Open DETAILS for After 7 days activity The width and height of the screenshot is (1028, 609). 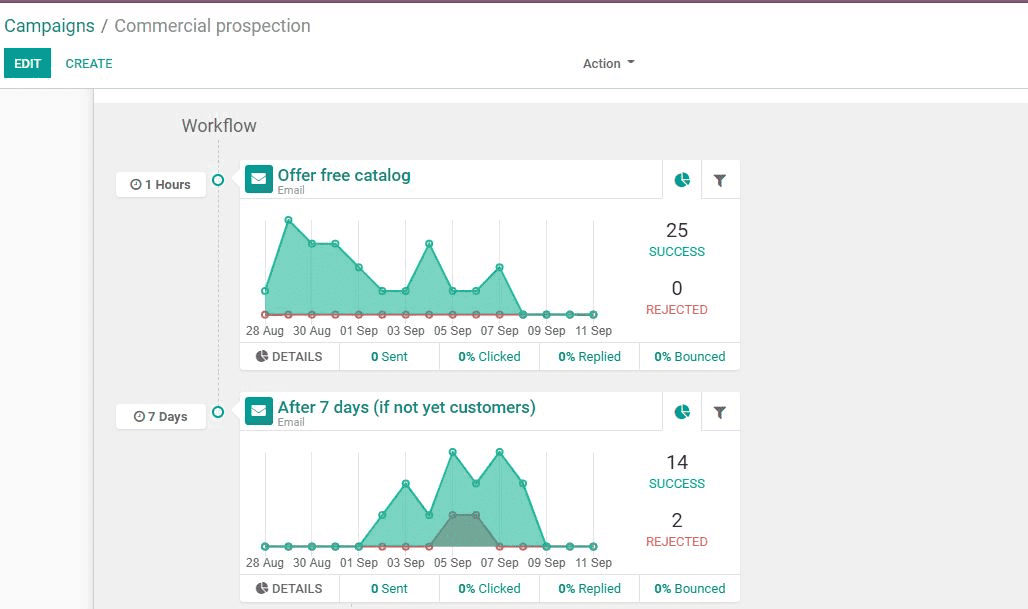[289, 589]
